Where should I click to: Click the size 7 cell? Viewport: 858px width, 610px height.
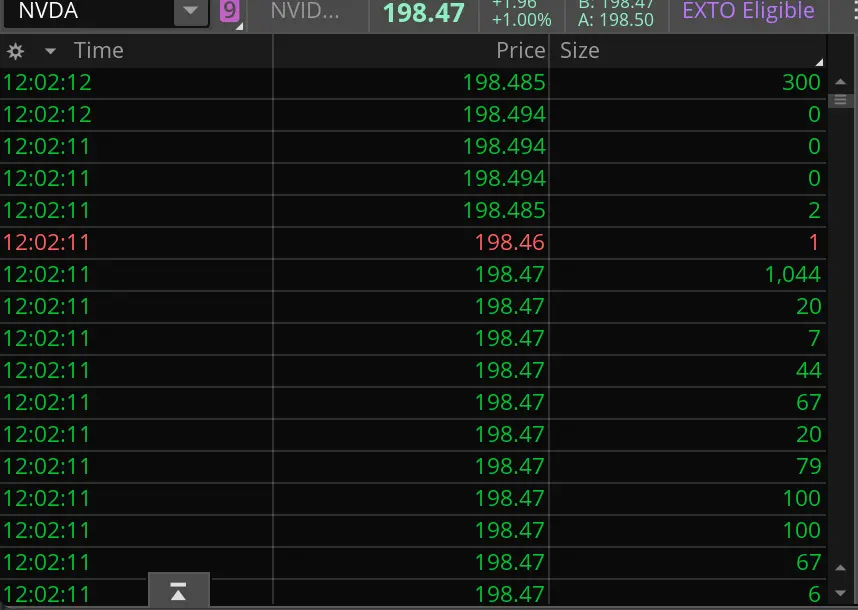[x=814, y=339]
